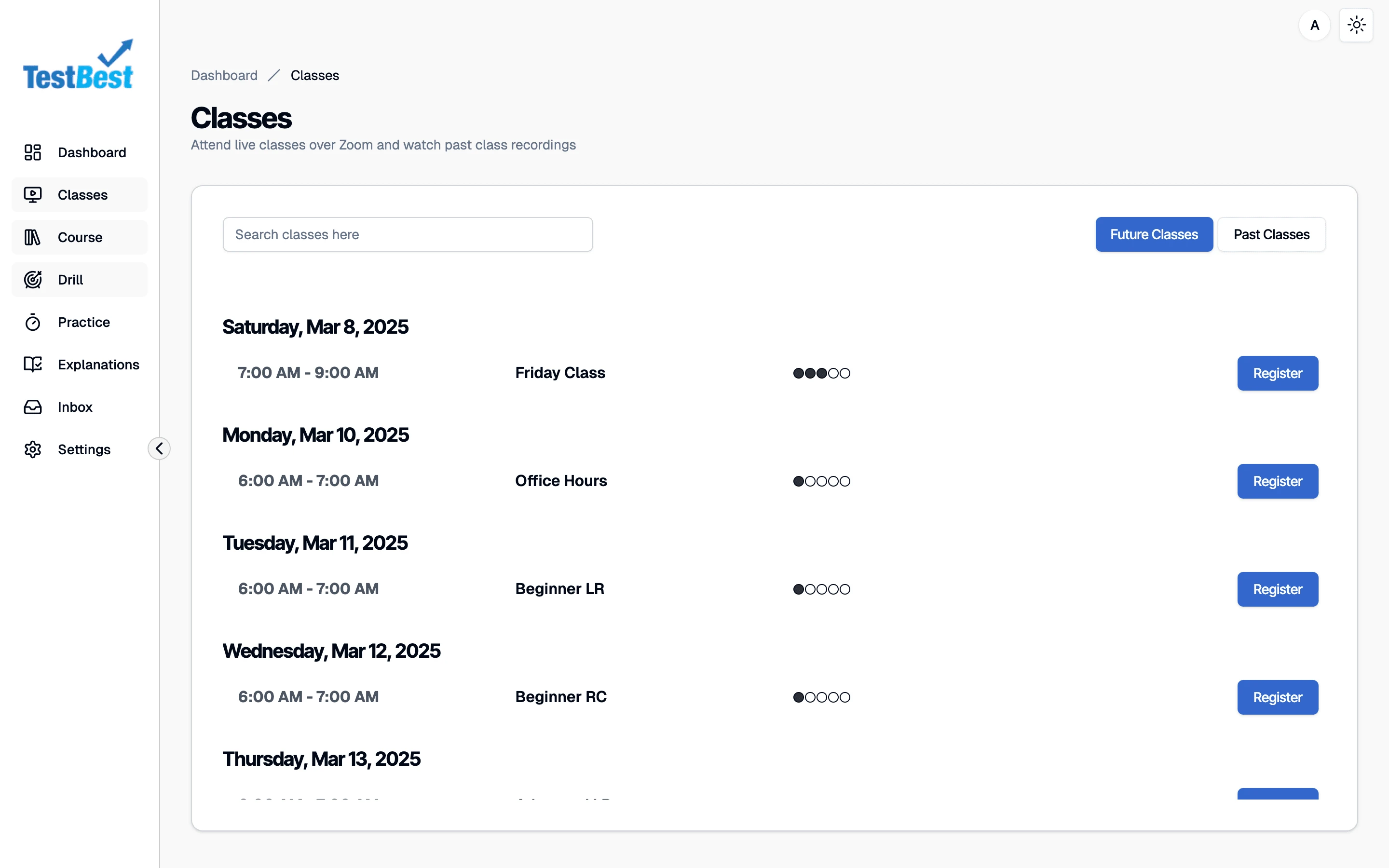
Task: Register for Beginner LR on Mar 11
Action: tap(1277, 589)
